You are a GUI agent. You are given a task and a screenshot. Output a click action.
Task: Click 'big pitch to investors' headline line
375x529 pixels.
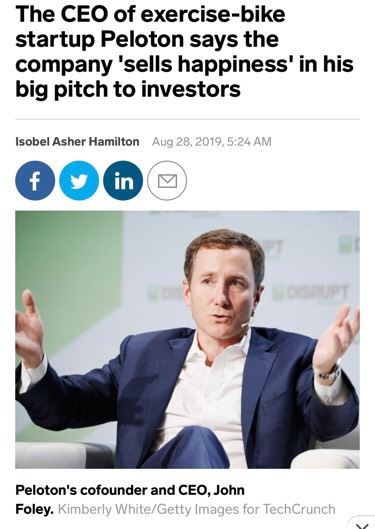[x=128, y=89]
